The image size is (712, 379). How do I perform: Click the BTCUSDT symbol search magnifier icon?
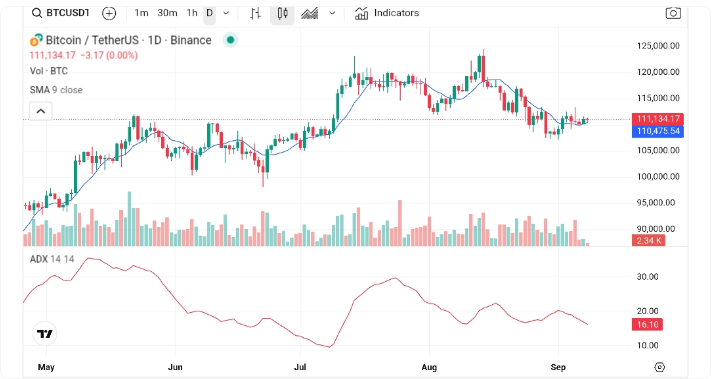coord(37,13)
